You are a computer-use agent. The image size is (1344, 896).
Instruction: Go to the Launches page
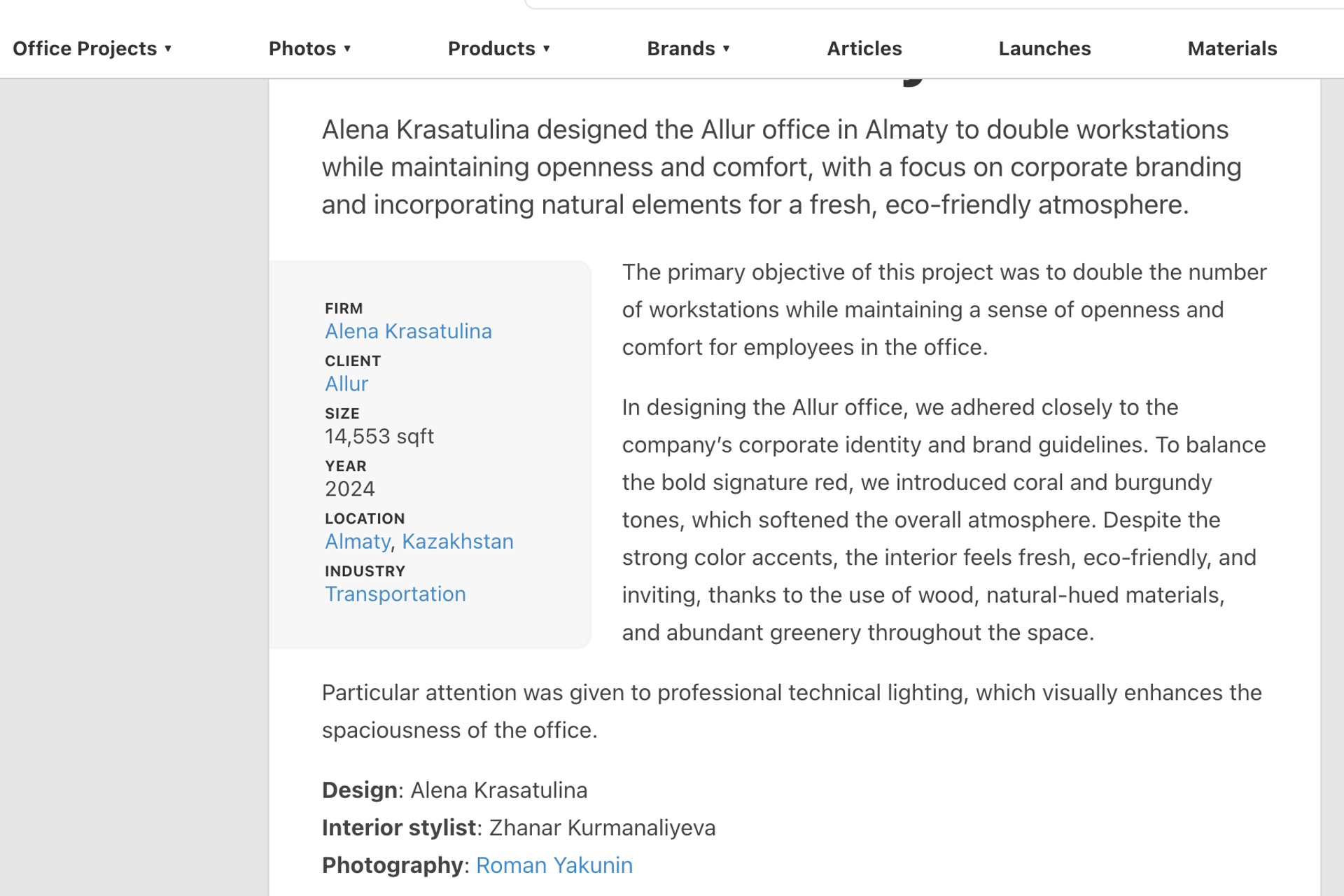1044,49
